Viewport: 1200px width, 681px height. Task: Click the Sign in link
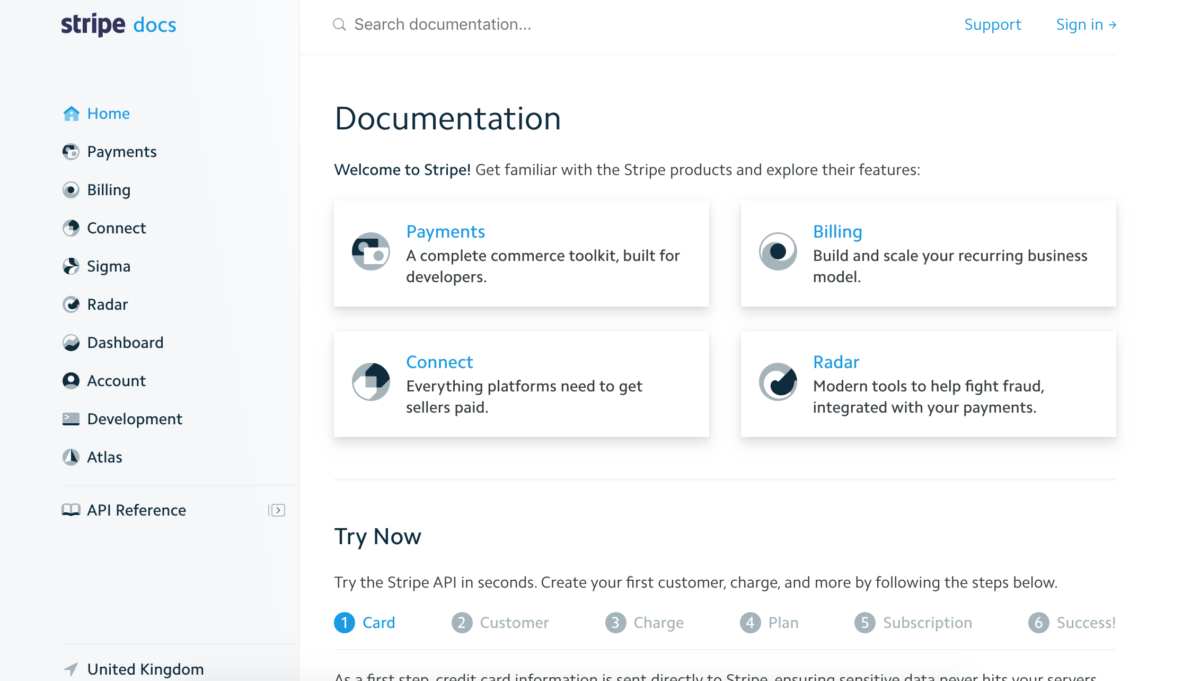point(1086,24)
